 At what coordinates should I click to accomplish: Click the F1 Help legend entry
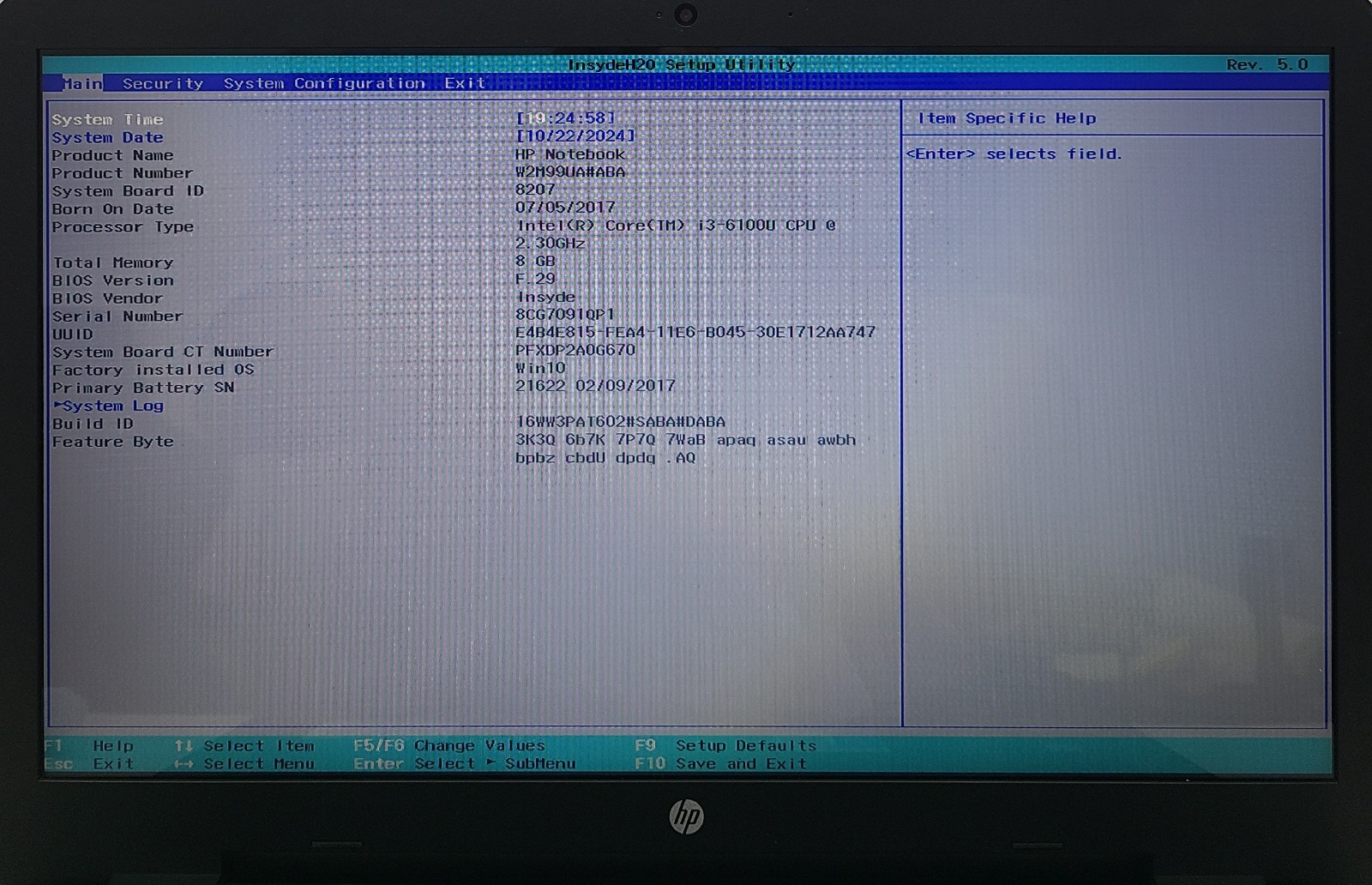pos(89,745)
